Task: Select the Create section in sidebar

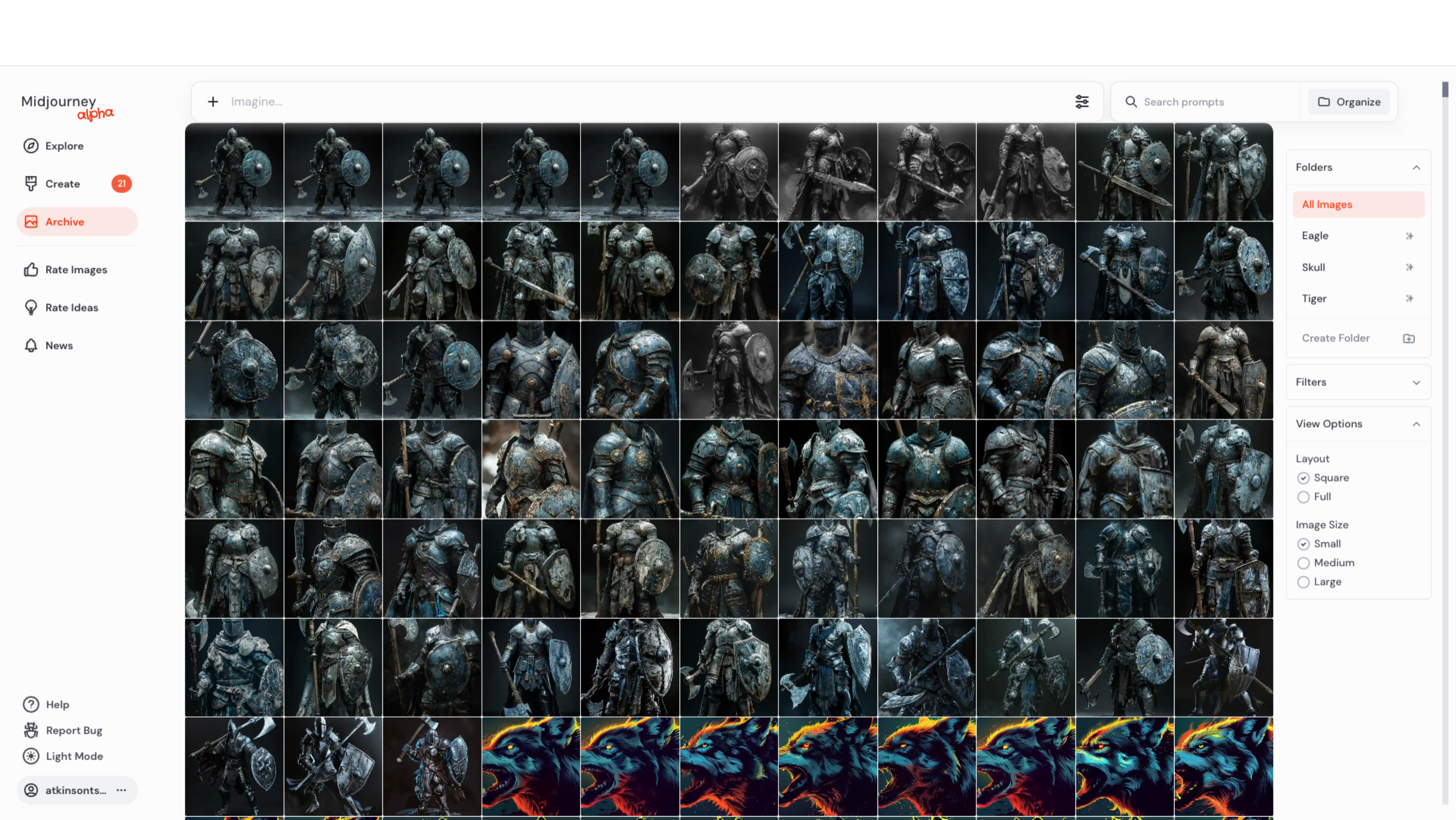Action: [x=62, y=183]
